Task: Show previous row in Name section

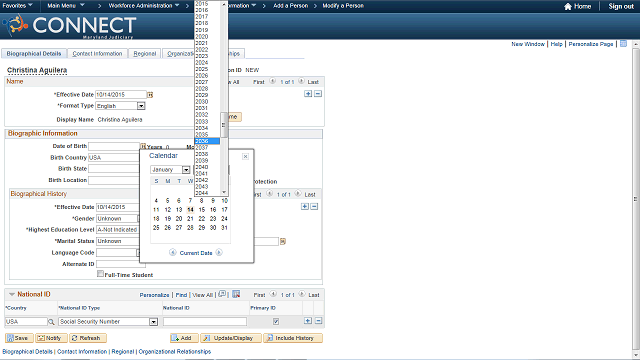Action: (x=273, y=81)
